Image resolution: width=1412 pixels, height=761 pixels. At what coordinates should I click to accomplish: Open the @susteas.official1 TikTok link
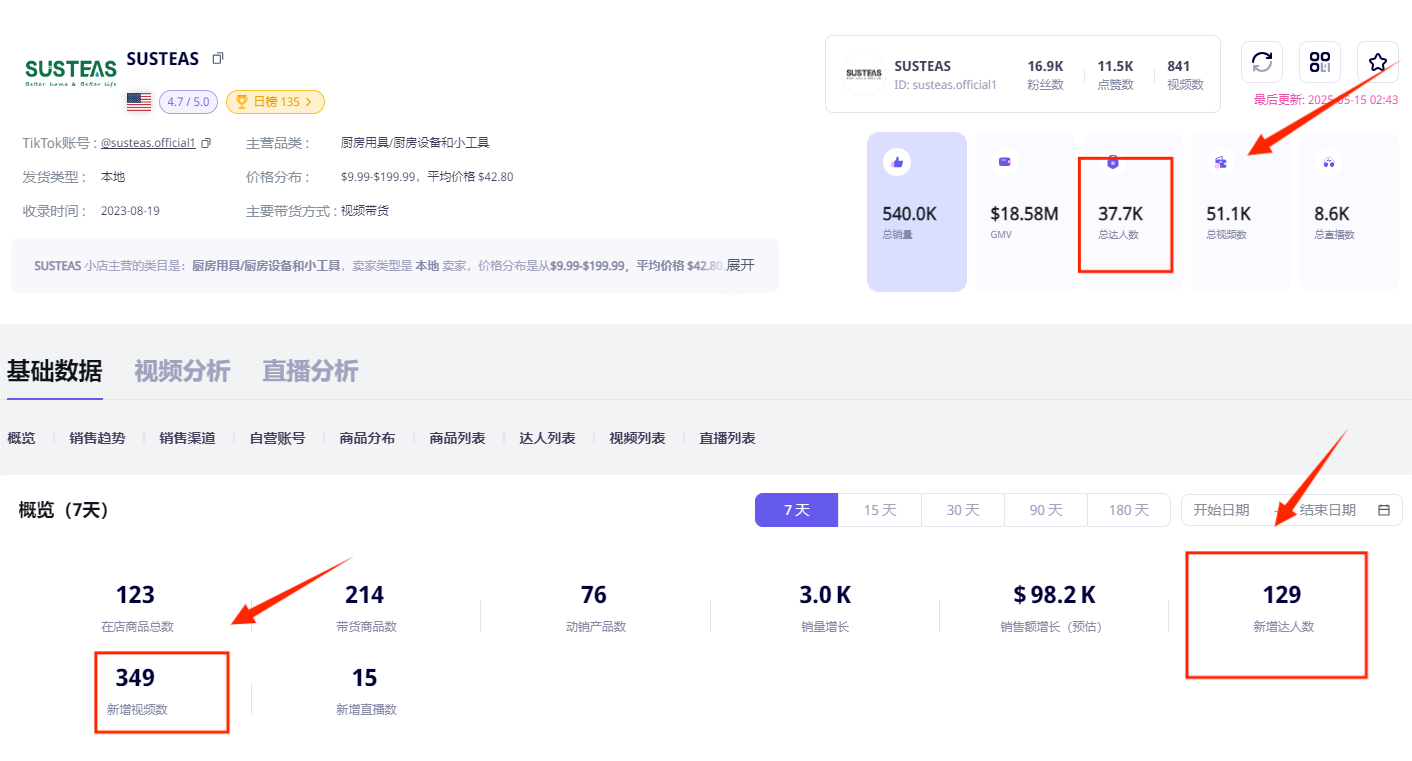(x=148, y=143)
